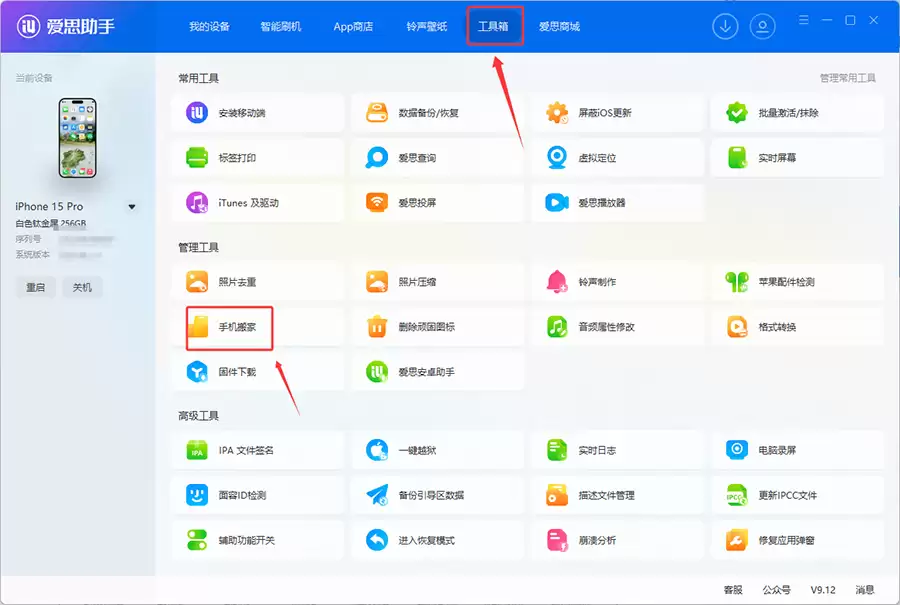Open IPA 文件签名 tool
The height and width of the screenshot is (605, 900).
[258, 451]
